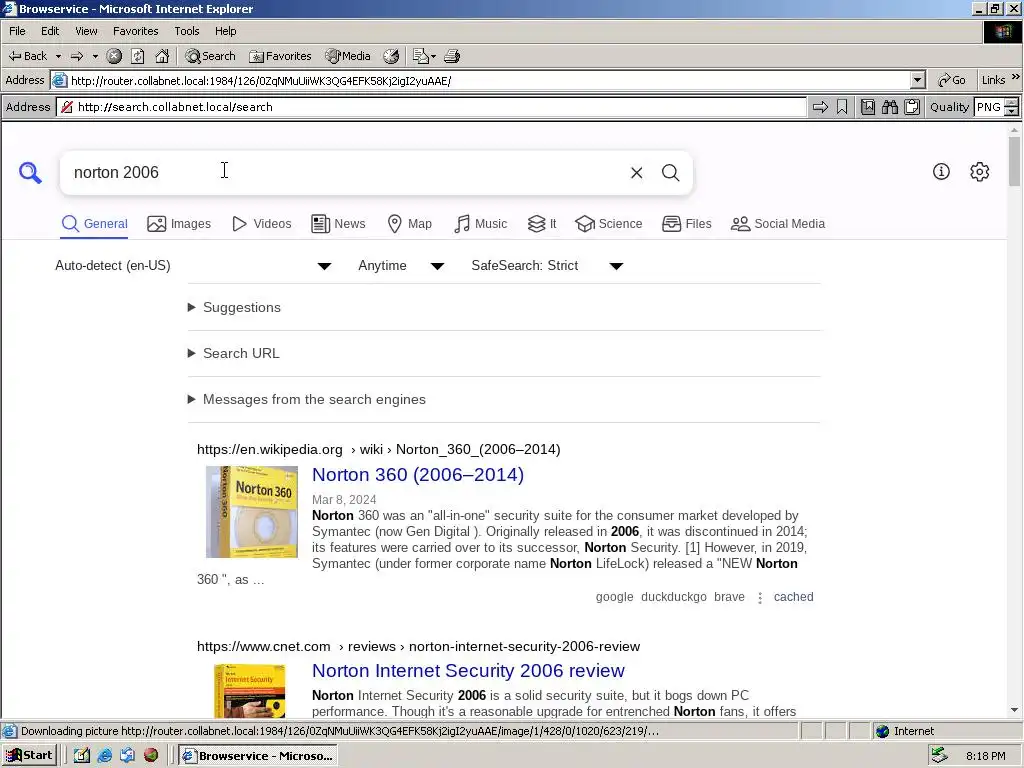Open the preferences gear icon
The image size is (1024, 768).
tap(980, 172)
